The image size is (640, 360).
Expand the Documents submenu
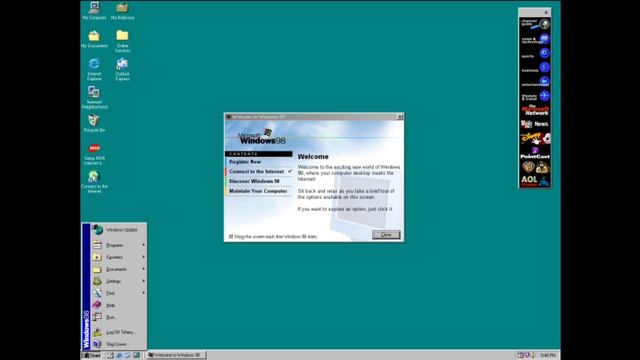point(119,269)
